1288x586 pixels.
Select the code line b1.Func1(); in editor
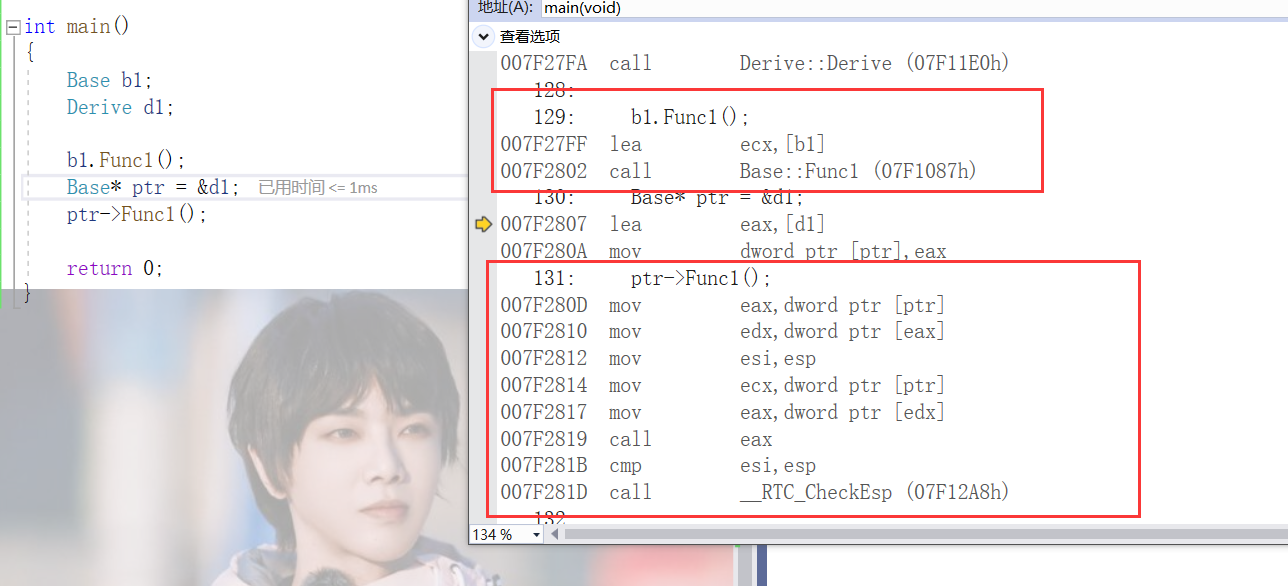pos(126,160)
